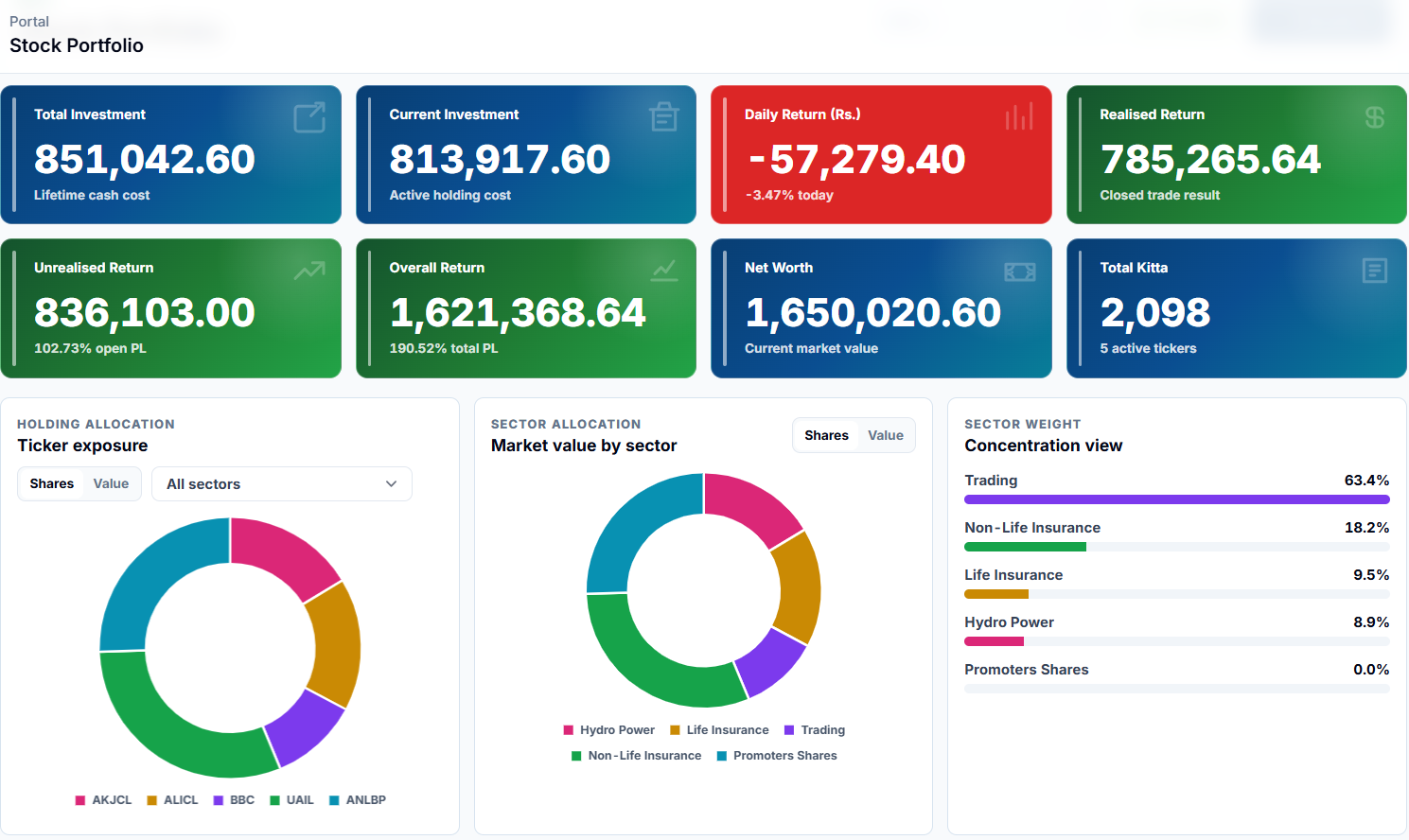Select Shares in Ticker exposure toggle
The height and width of the screenshot is (840, 1409).
[x=52, y=483]
